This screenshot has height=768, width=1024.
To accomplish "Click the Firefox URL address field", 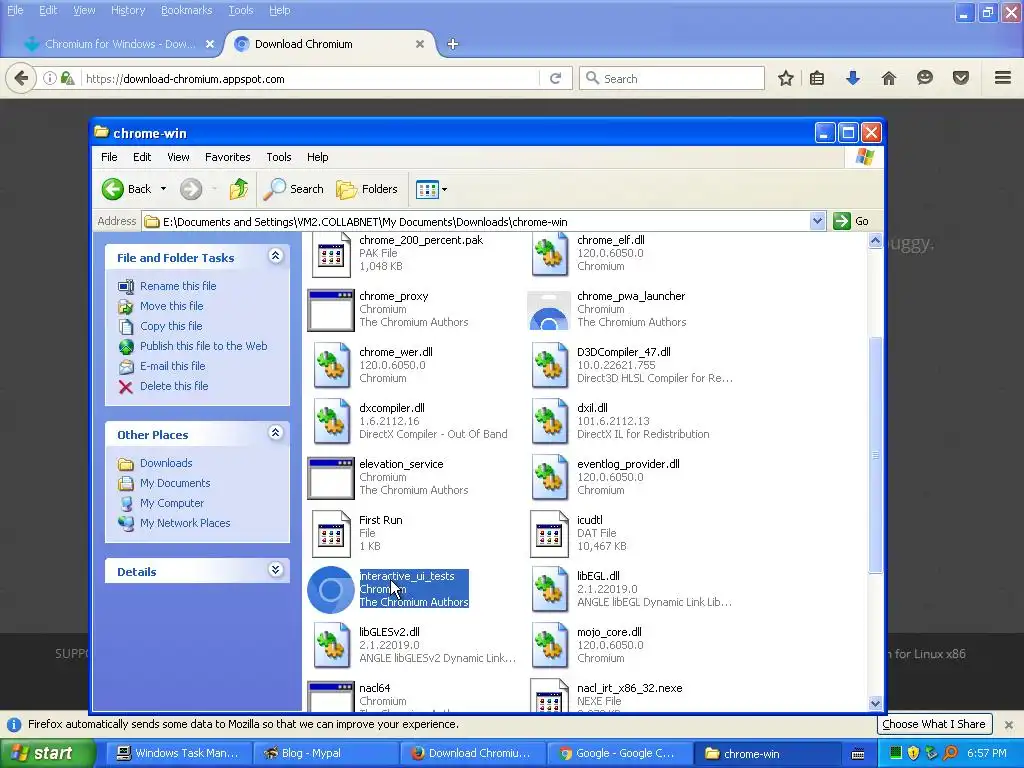I will pos(311,79).
